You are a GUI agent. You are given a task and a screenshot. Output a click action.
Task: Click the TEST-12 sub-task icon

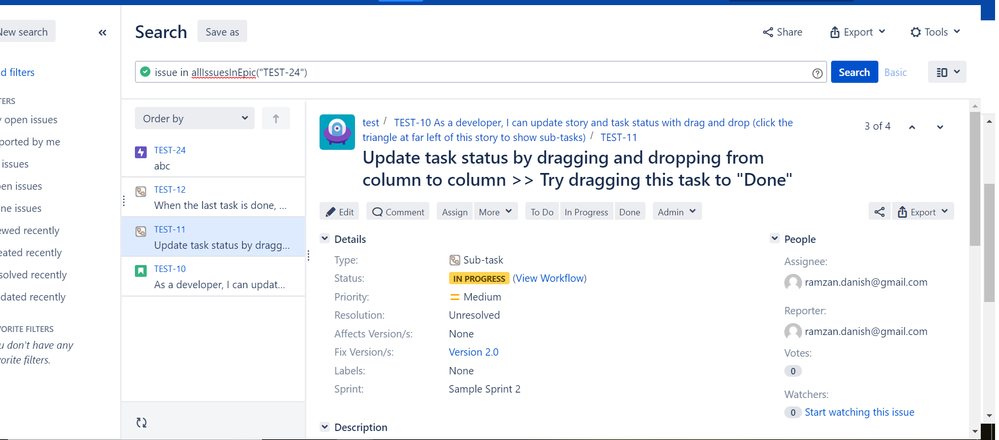click(x=141, y=191)
